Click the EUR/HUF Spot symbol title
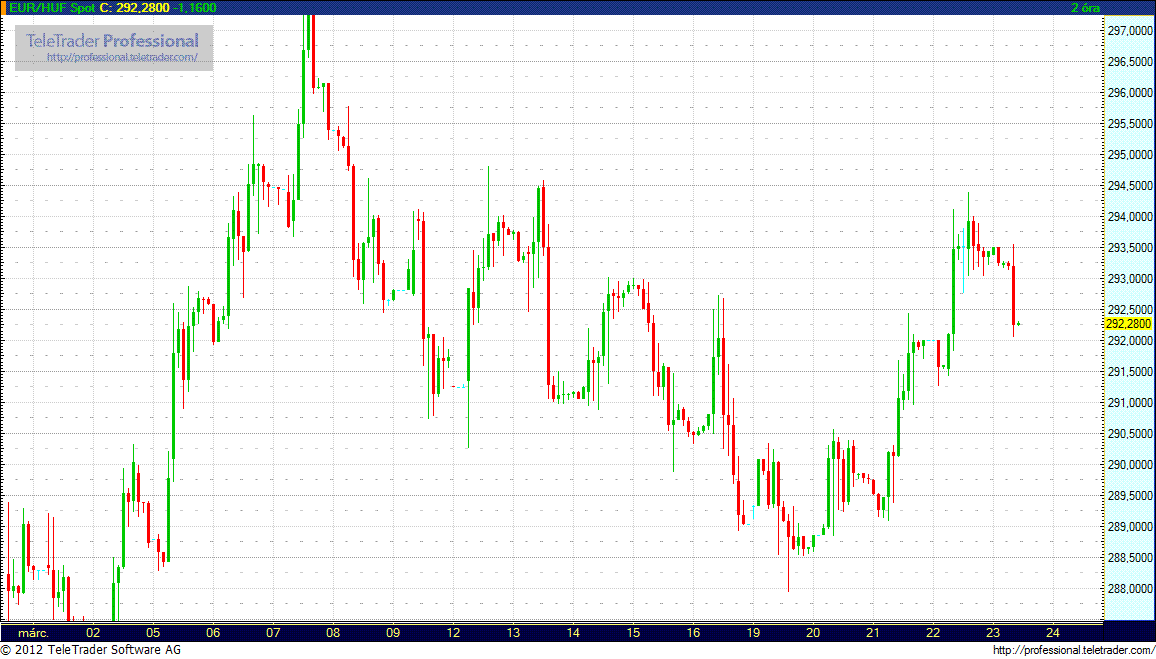Viewport: 1156px width, 659px height. (52, 7)
